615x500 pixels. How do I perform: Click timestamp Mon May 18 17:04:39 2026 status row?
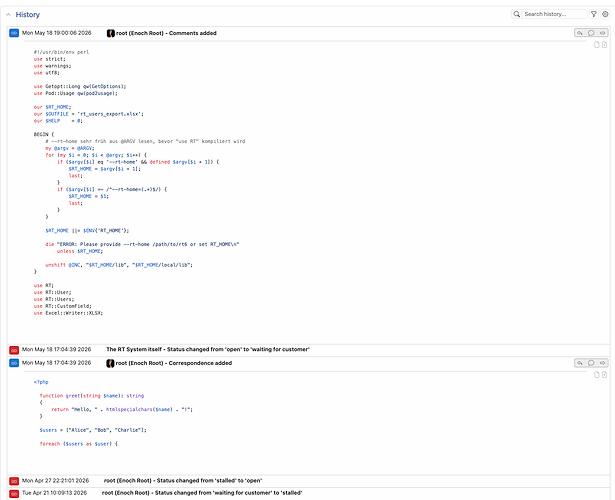(56, 349)
